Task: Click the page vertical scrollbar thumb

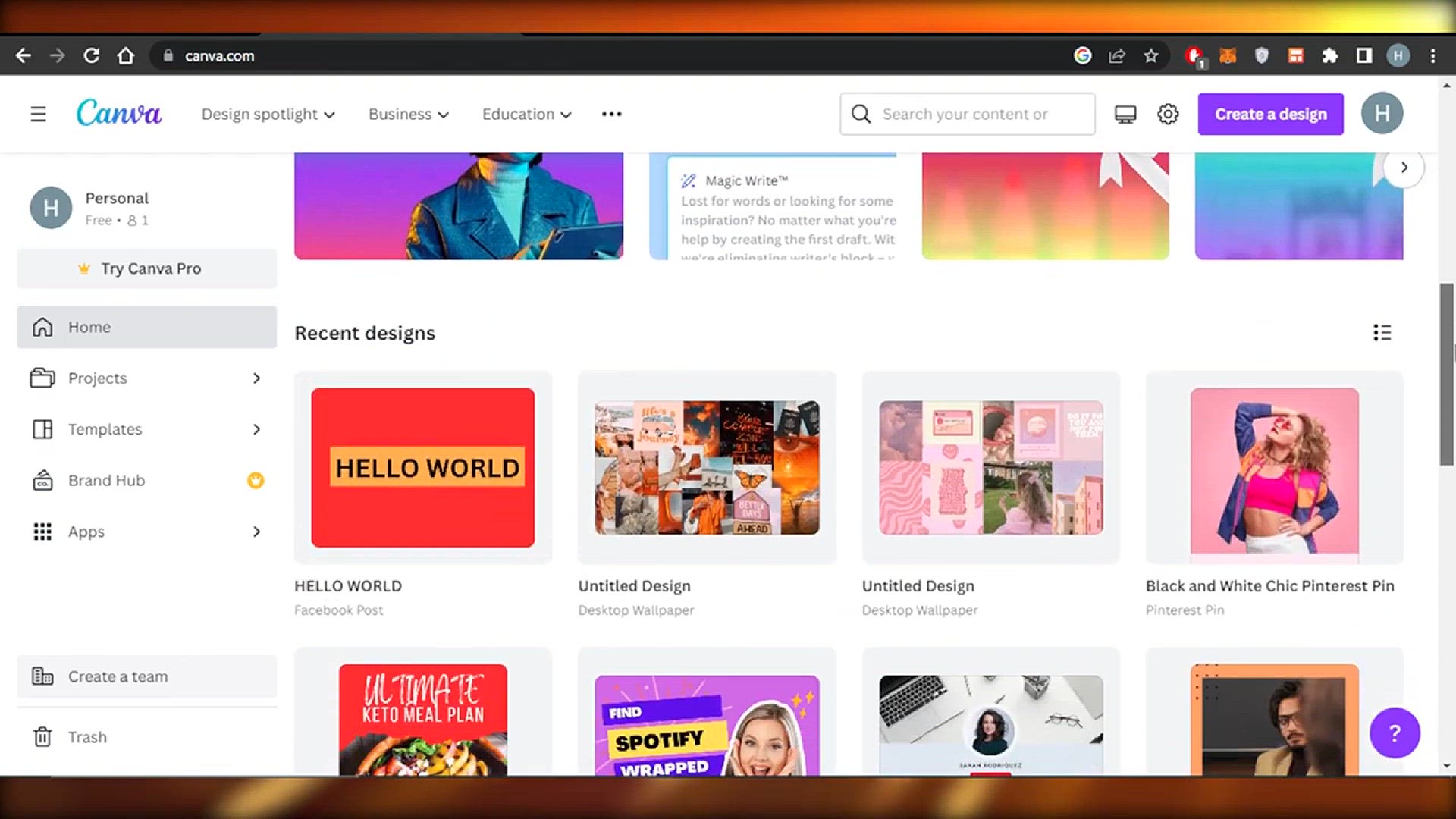Action: 1447,375
